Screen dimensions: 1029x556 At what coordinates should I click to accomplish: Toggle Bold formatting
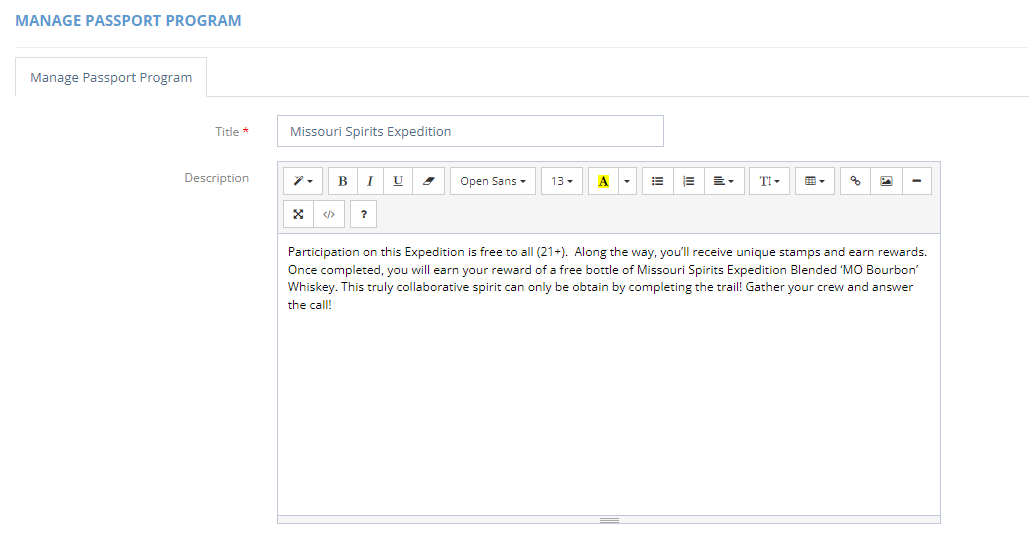(x=342, y=181)
